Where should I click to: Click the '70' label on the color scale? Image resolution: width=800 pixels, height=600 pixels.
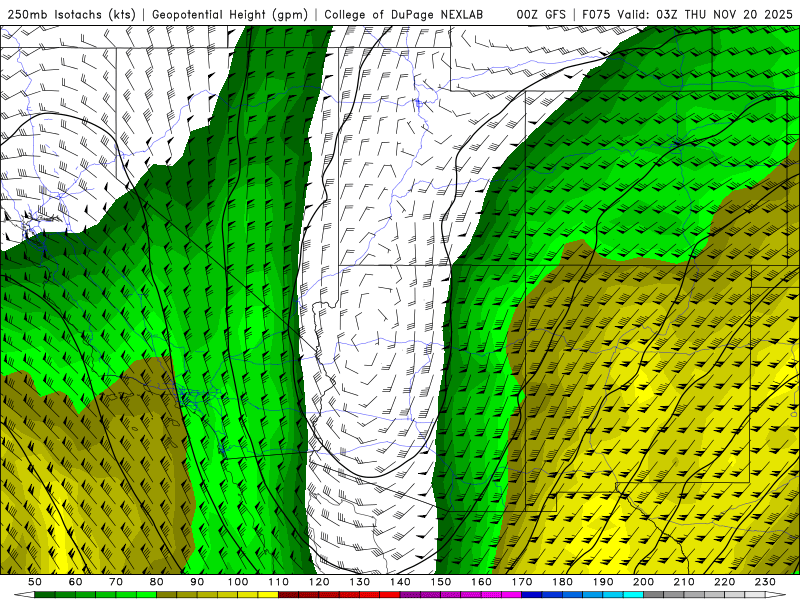[116, 582]
